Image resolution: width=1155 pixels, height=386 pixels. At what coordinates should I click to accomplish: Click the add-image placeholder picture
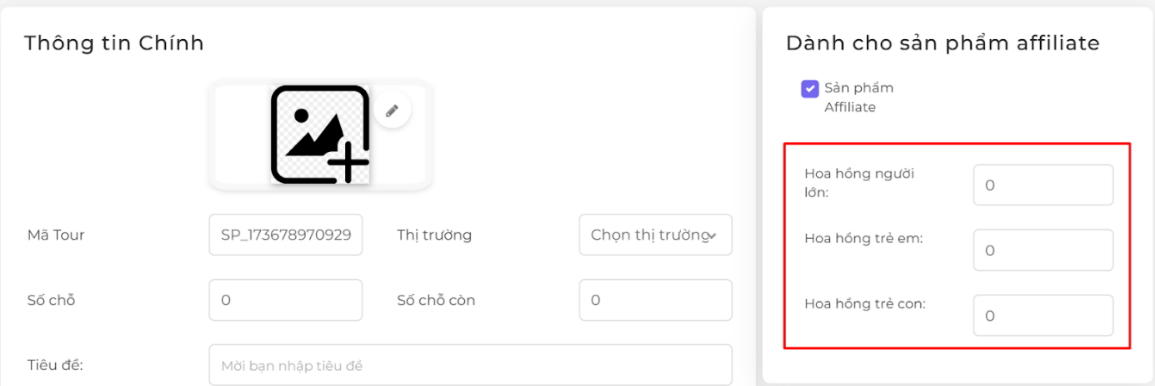pos(320,134)
